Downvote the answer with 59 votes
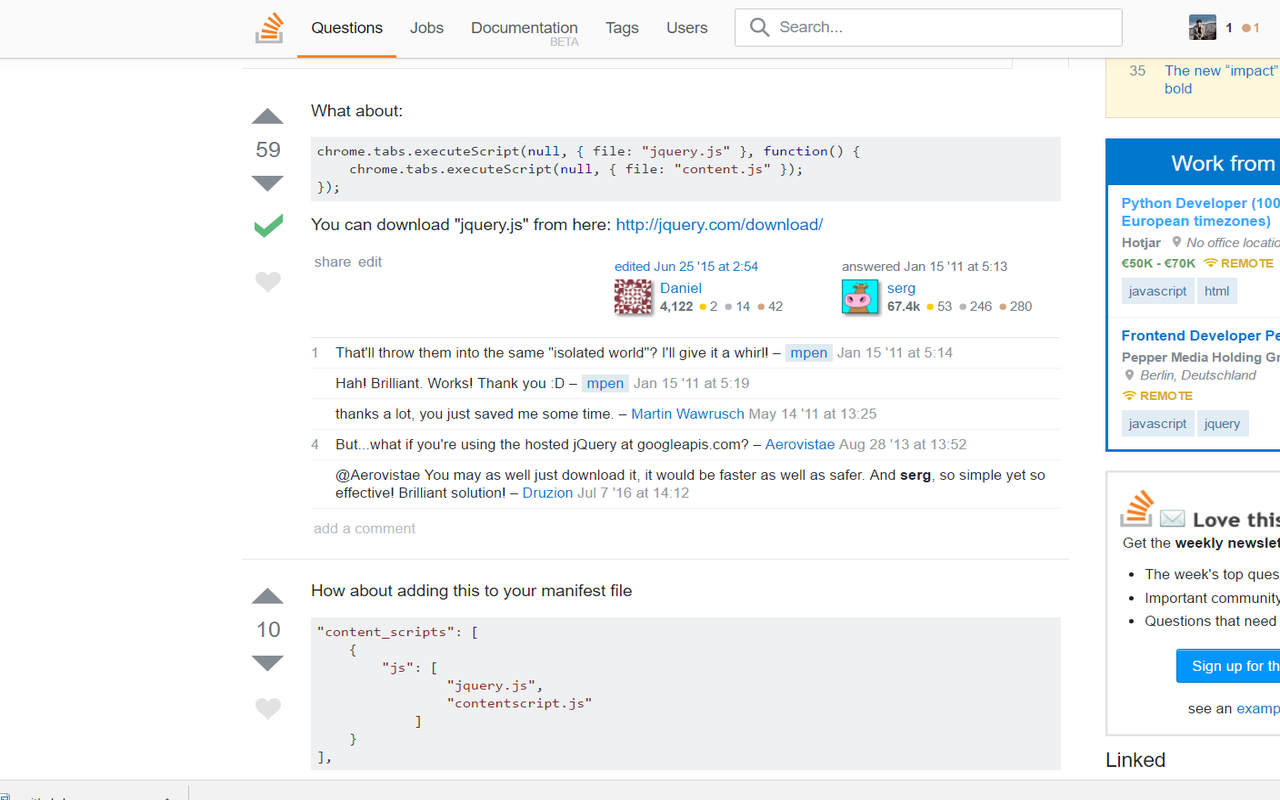 [x=267, y=183]
